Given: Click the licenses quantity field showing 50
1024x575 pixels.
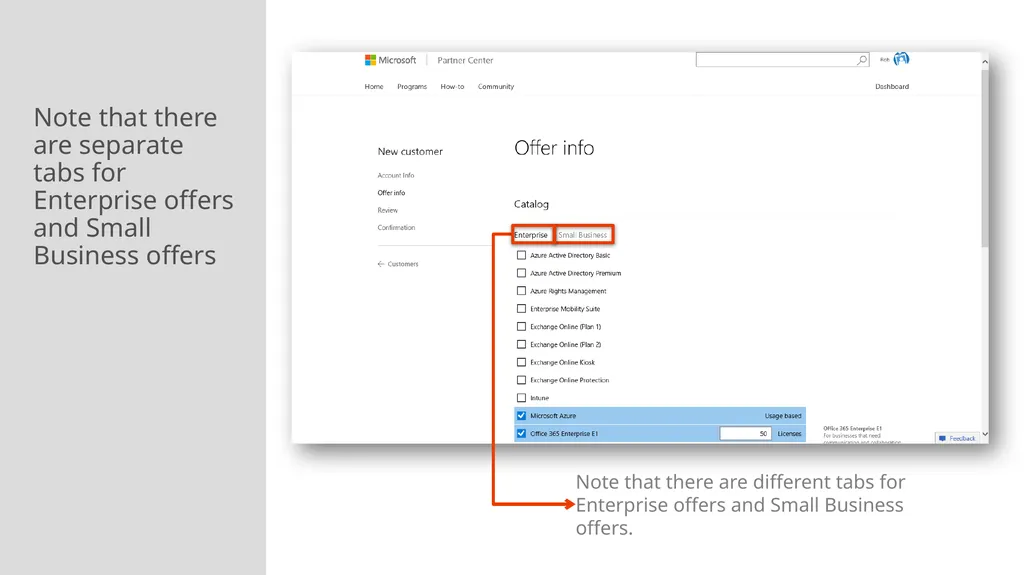Looking at the screenshot, I should point(745,433).
